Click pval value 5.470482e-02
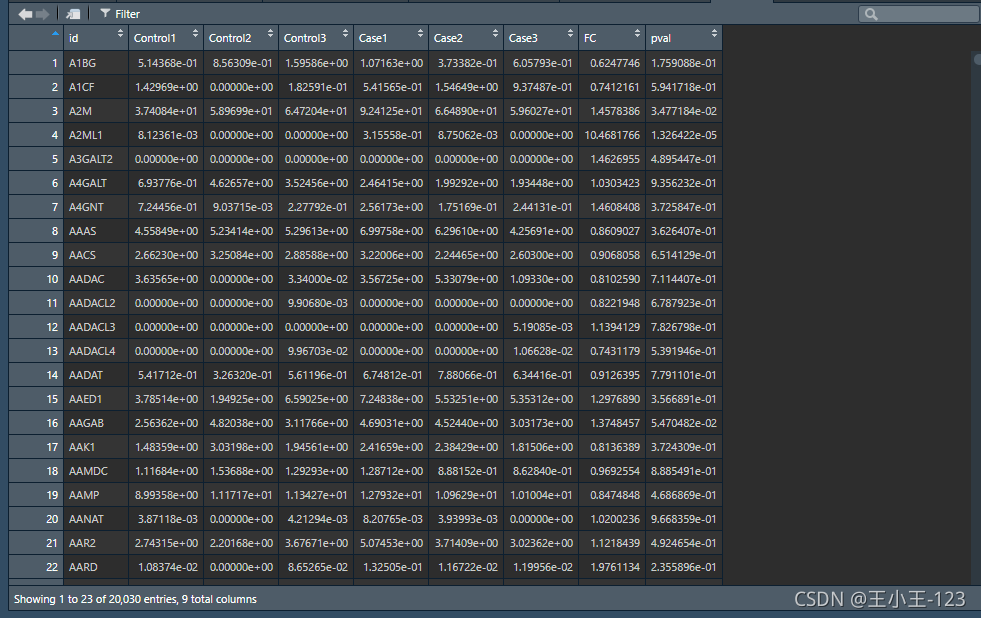Viewport: 981px width, 618px height. (x=684, y=423)
